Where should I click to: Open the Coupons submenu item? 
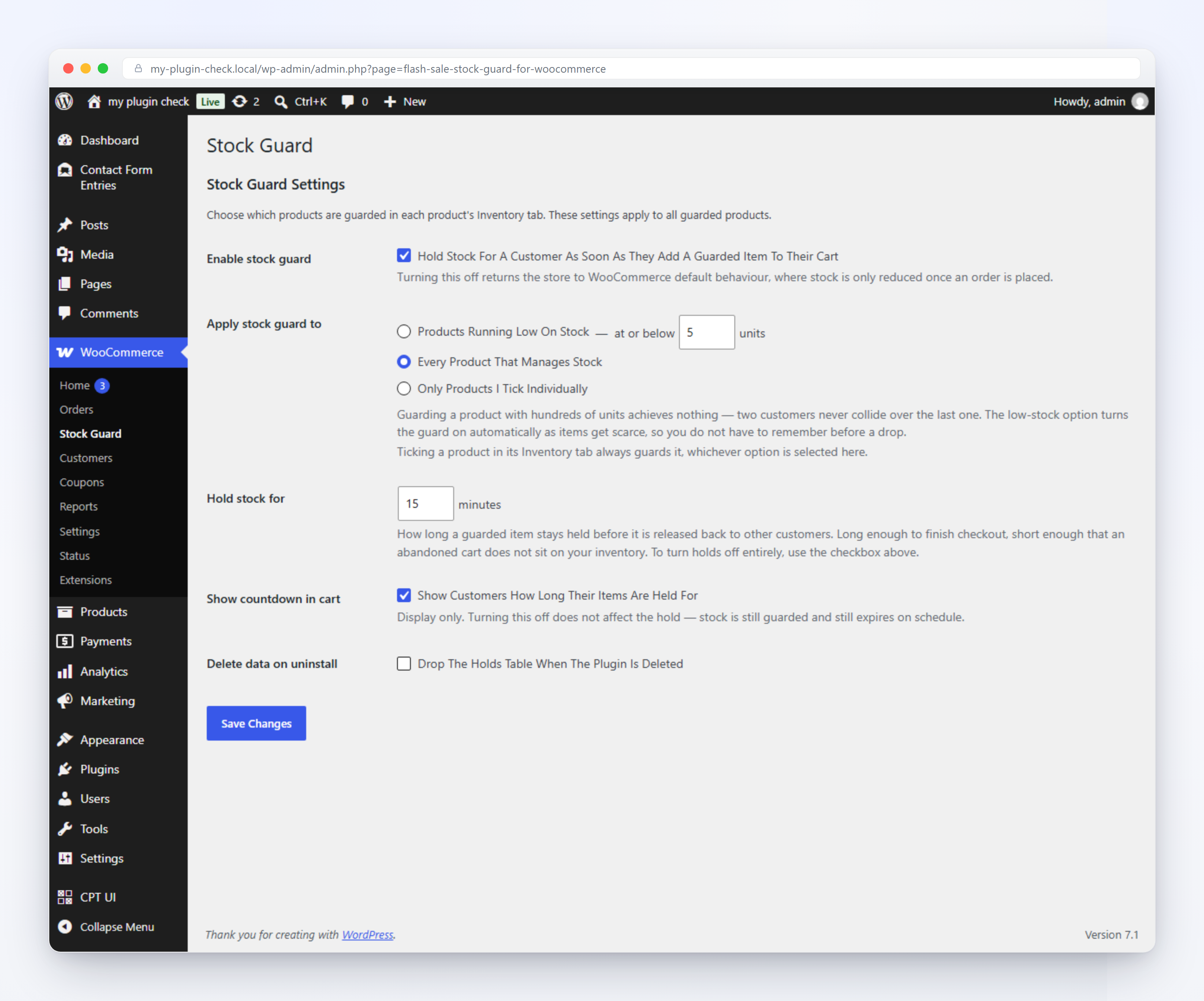(x=82, y=482)
